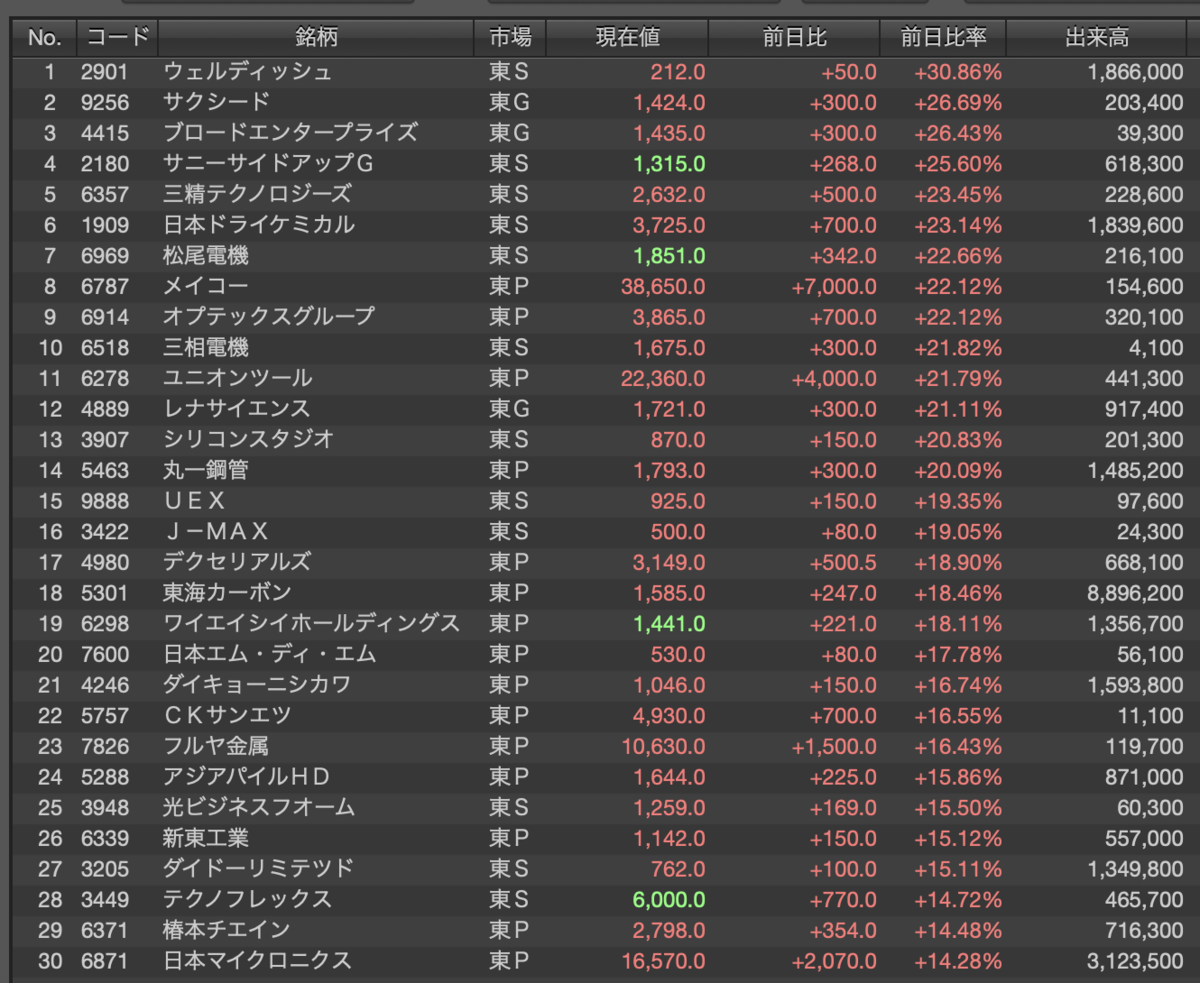Select 東海カーボン in the ranking
1200x983 pixels.
(227, 592)
